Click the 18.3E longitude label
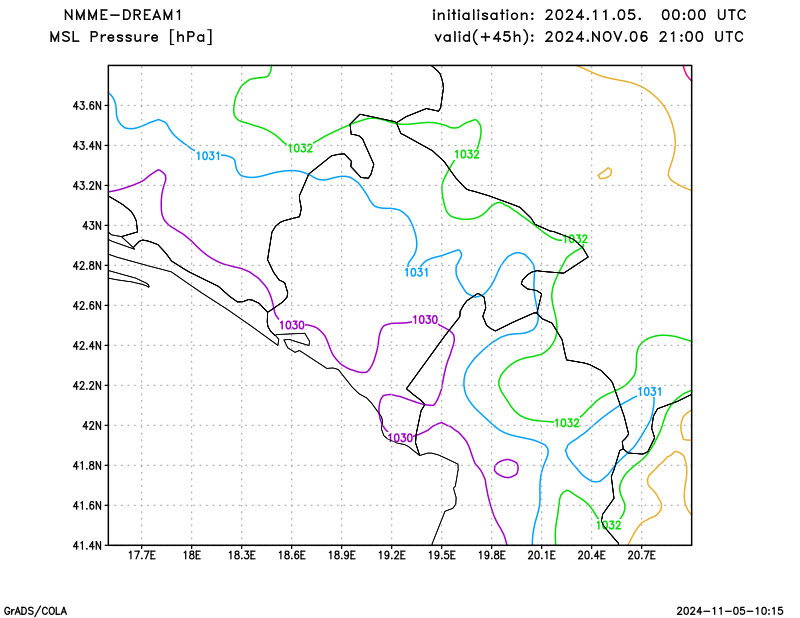 coord(242,556)
